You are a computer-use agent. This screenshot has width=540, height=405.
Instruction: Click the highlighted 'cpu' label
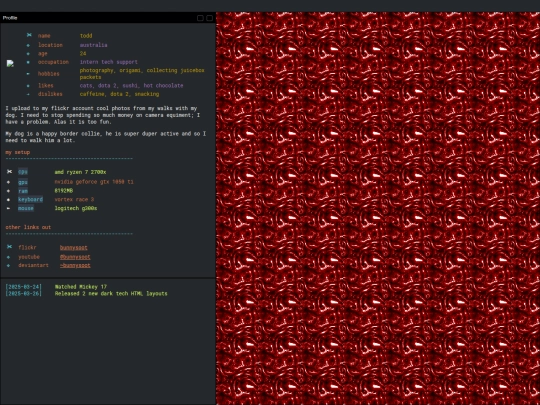23,172
